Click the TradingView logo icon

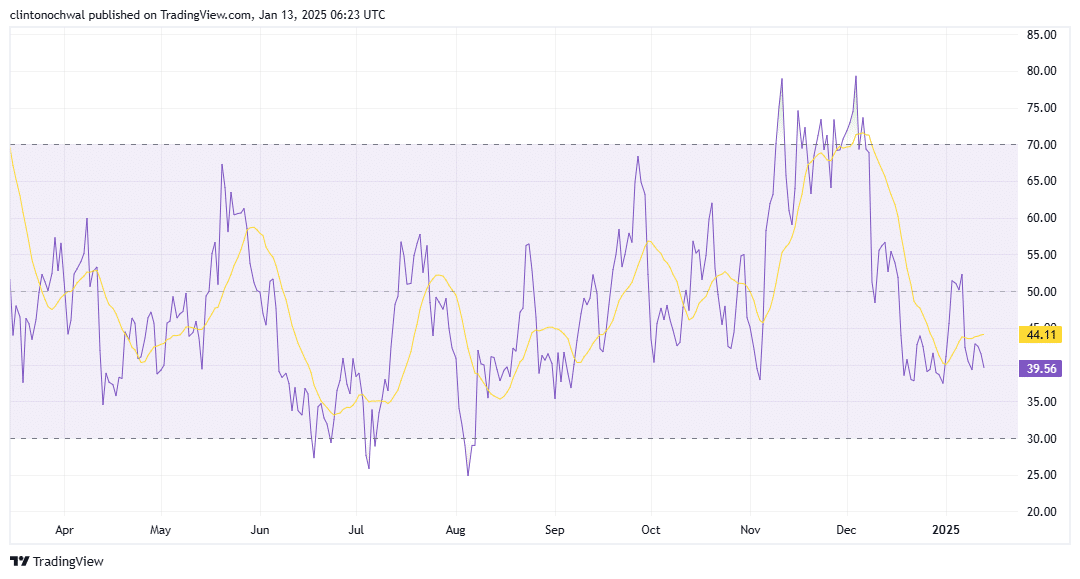pos(19,561)
